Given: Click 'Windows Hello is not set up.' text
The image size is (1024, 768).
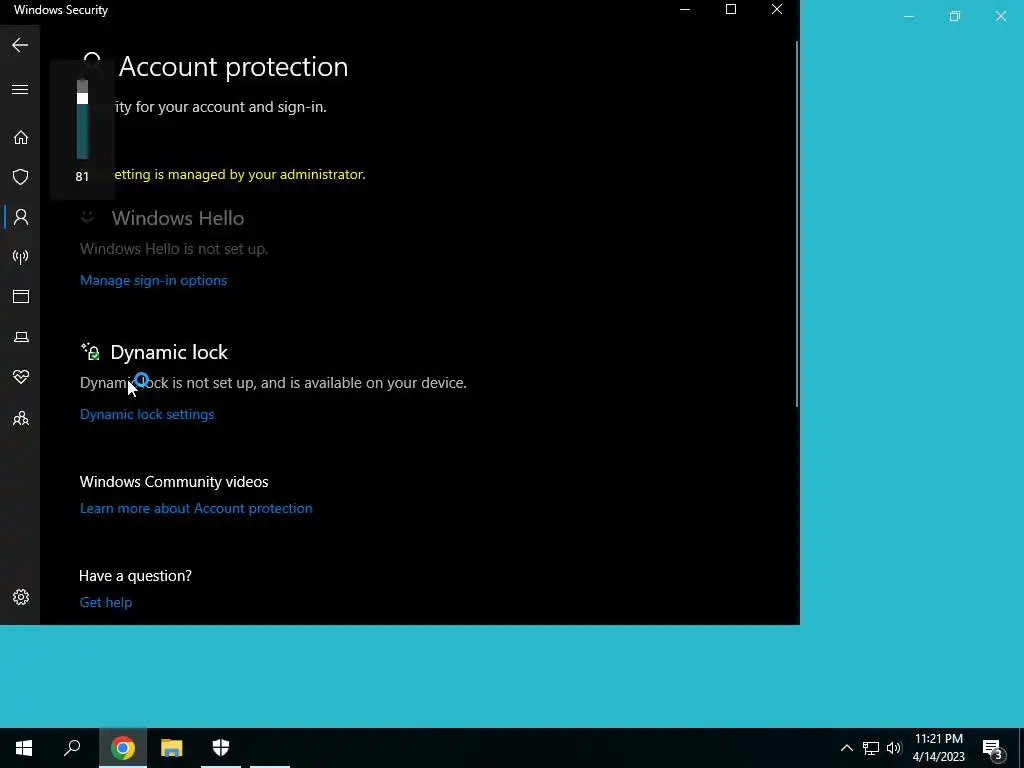Looking at the screenshot, I should coord(174,249).
